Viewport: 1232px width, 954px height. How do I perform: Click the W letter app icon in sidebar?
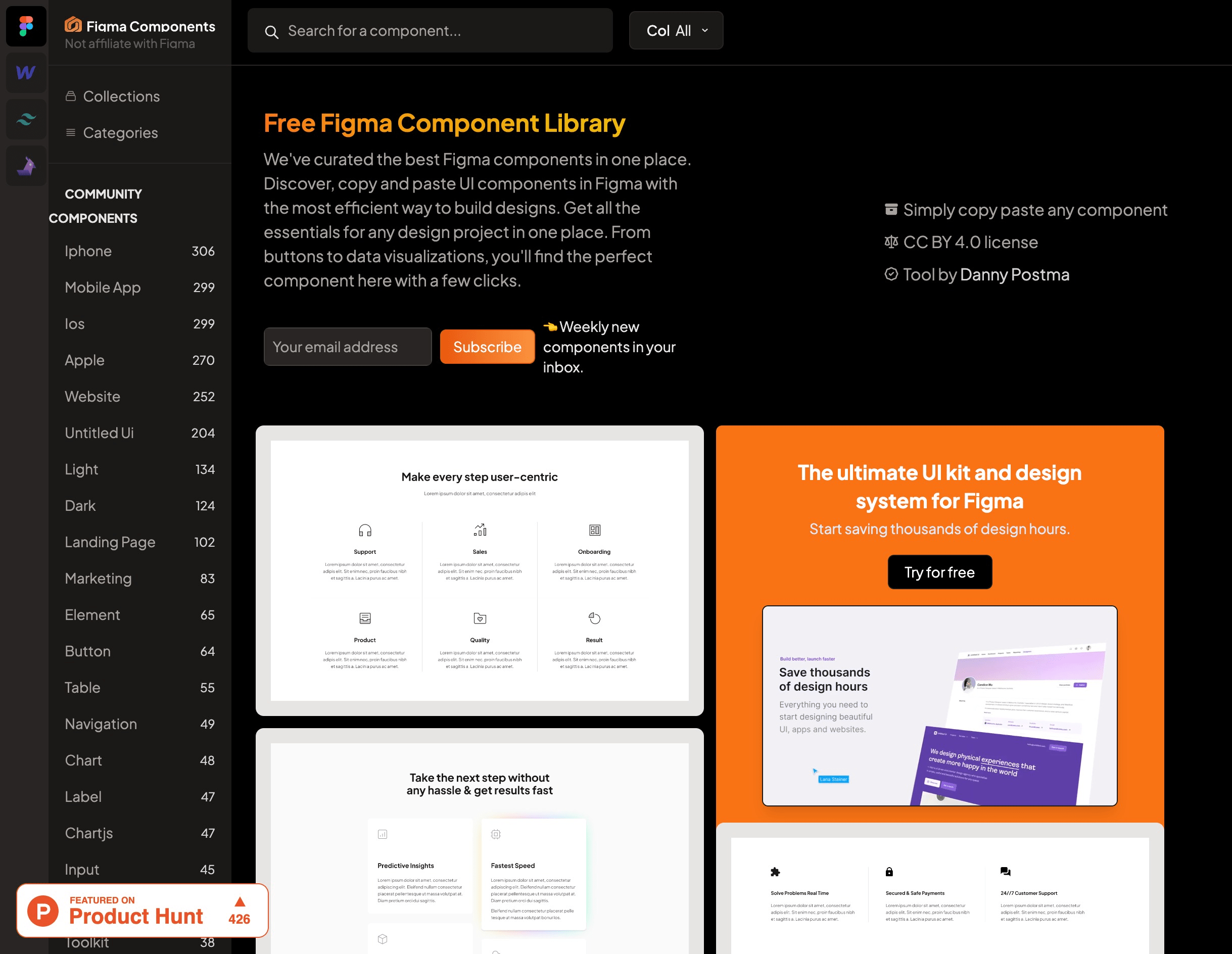26,72
